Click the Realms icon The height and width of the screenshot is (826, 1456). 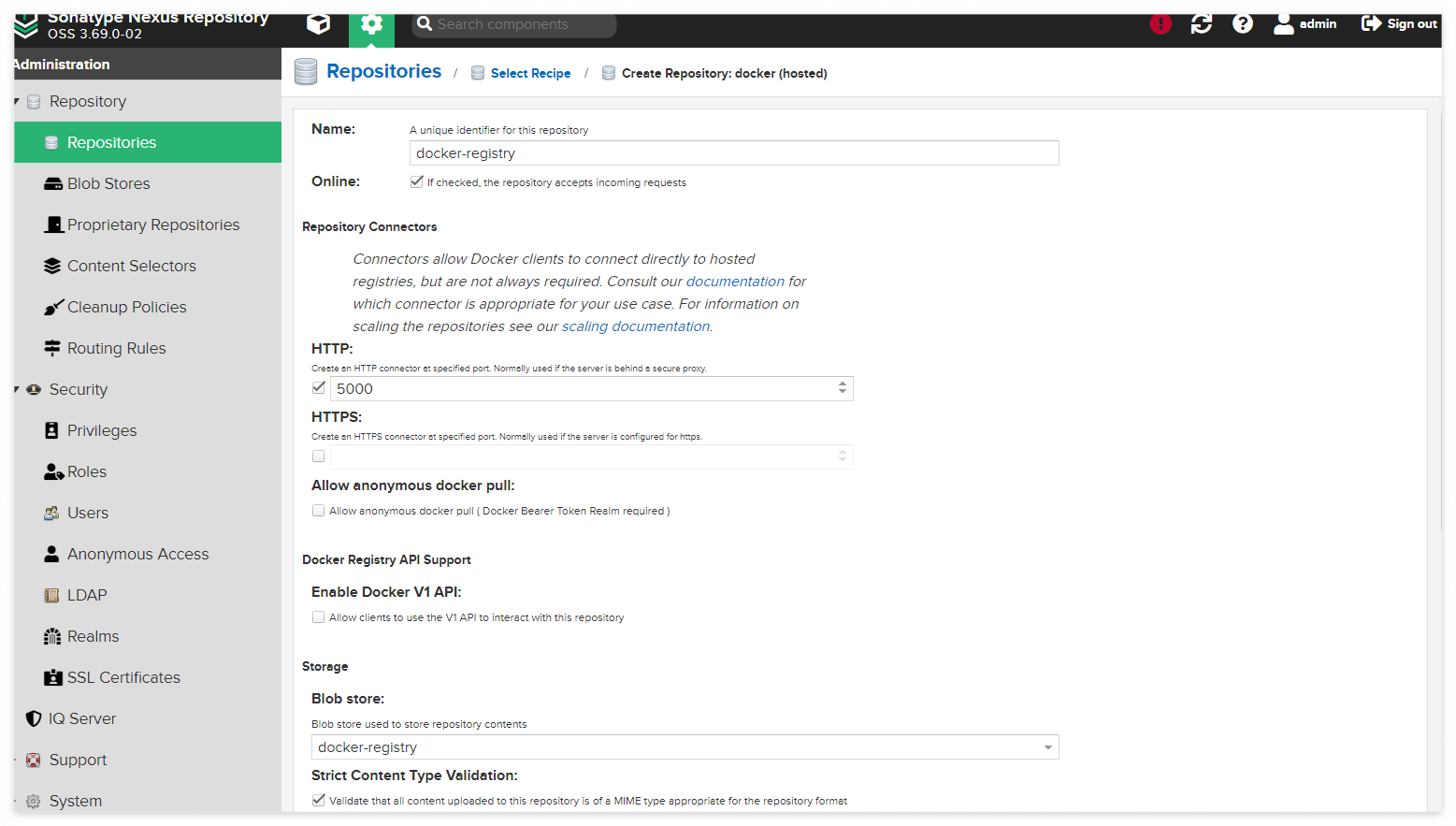tap(52, 636)
